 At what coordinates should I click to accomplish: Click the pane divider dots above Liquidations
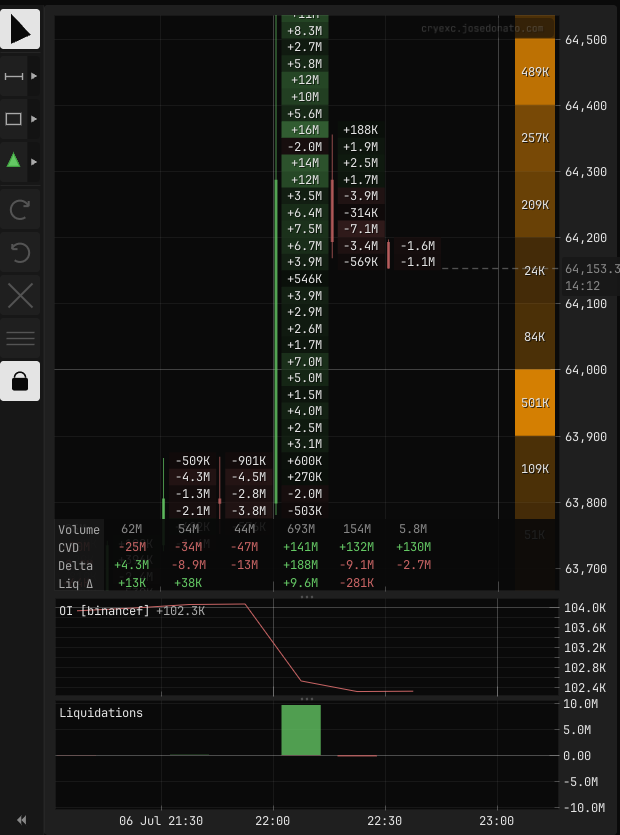coord(307,699)
